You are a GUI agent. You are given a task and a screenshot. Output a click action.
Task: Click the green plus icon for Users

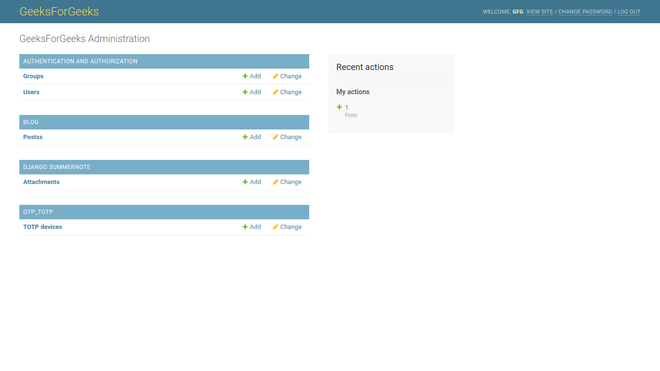click(x=245, y=92)
